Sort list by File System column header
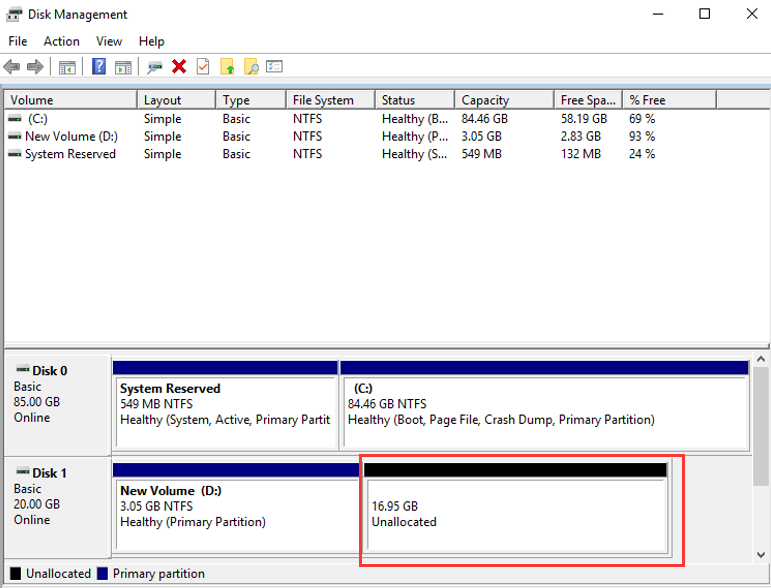This screenshot has width=771, height=588. click(323, 100)
